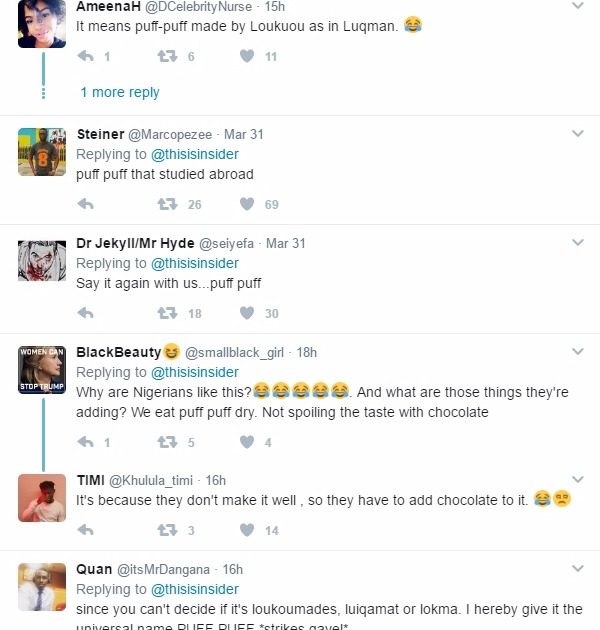600x630 pixels.
Task: Like Steiner's tweet
Action: pos(247,205)
